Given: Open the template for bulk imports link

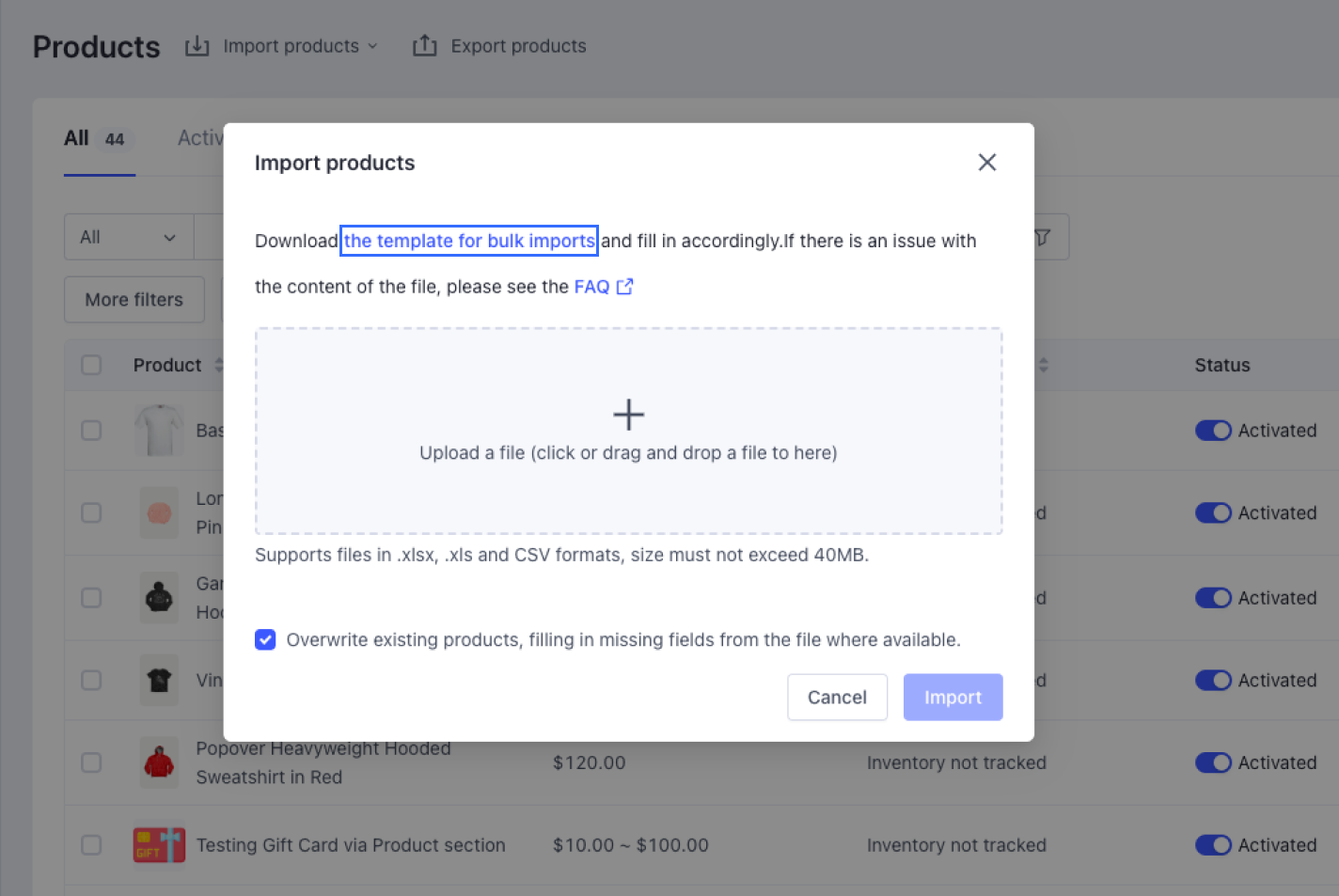Looking at the screenshot, I should [x=469, y=241].
